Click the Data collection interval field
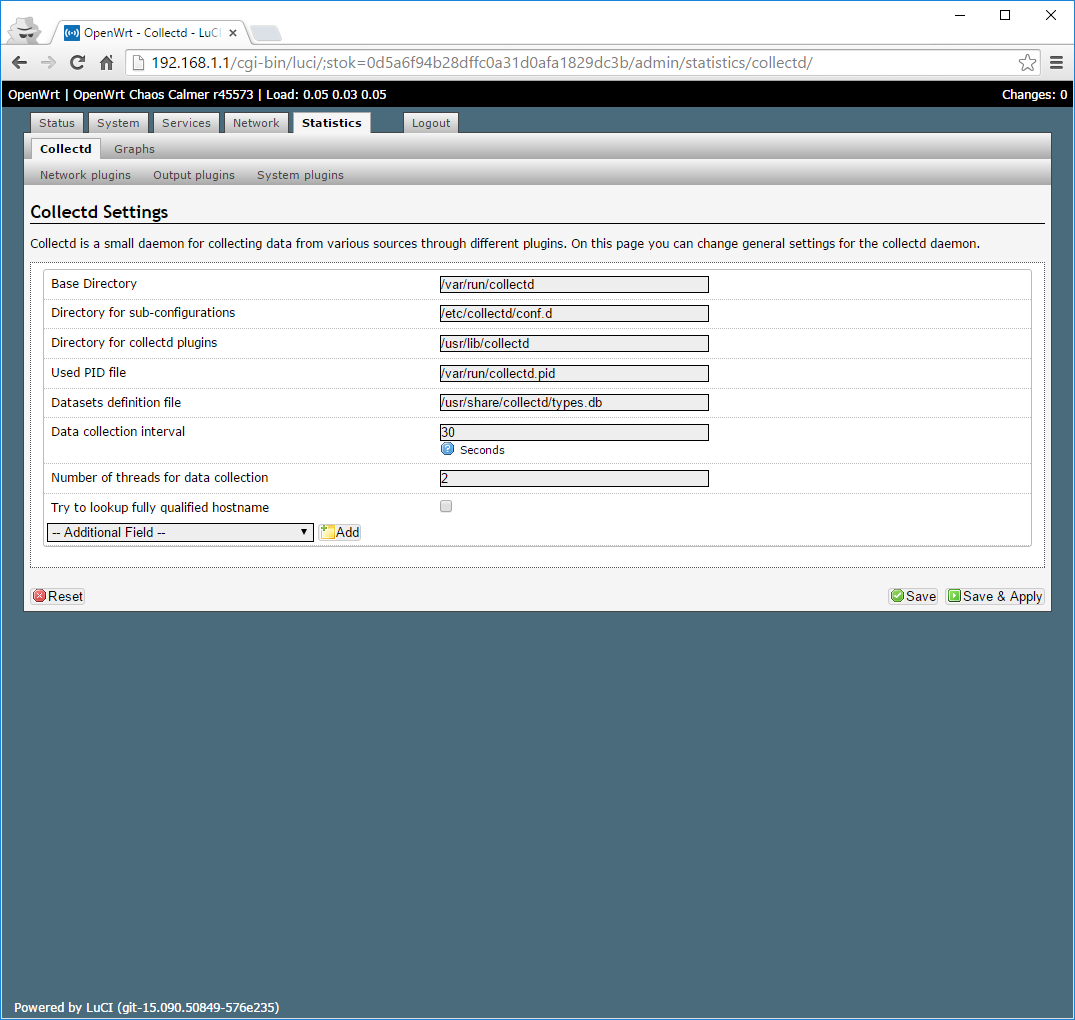The width and height of the screenshot is (1075, 1020). (x=574, y=432)
